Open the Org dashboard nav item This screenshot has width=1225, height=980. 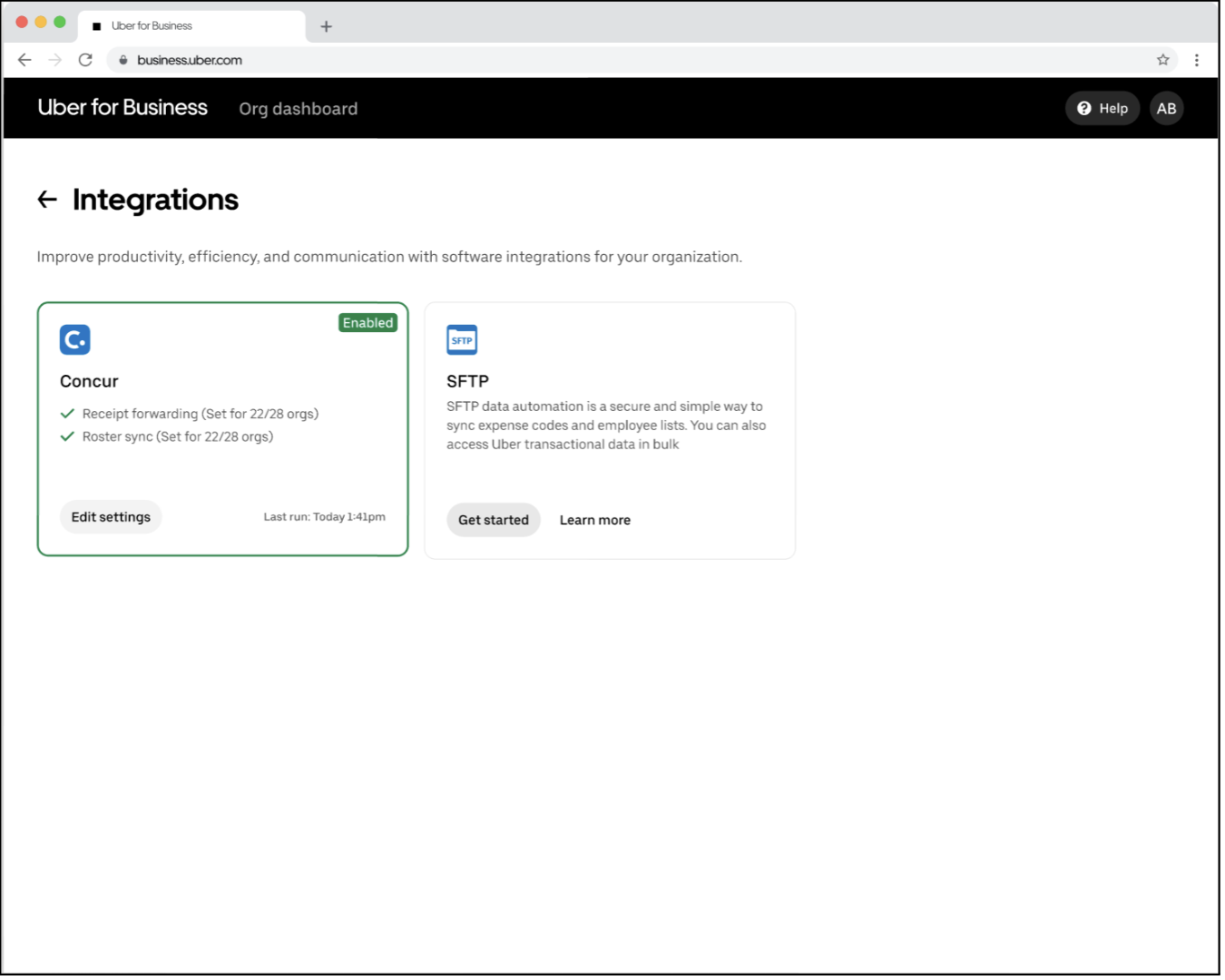(298, 109)
